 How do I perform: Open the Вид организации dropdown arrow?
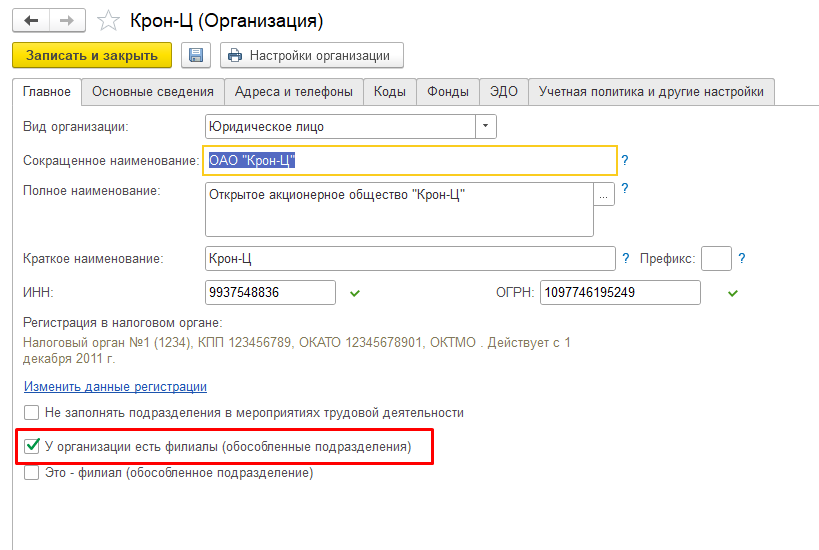pyautogui.click(x=485, y=127)
